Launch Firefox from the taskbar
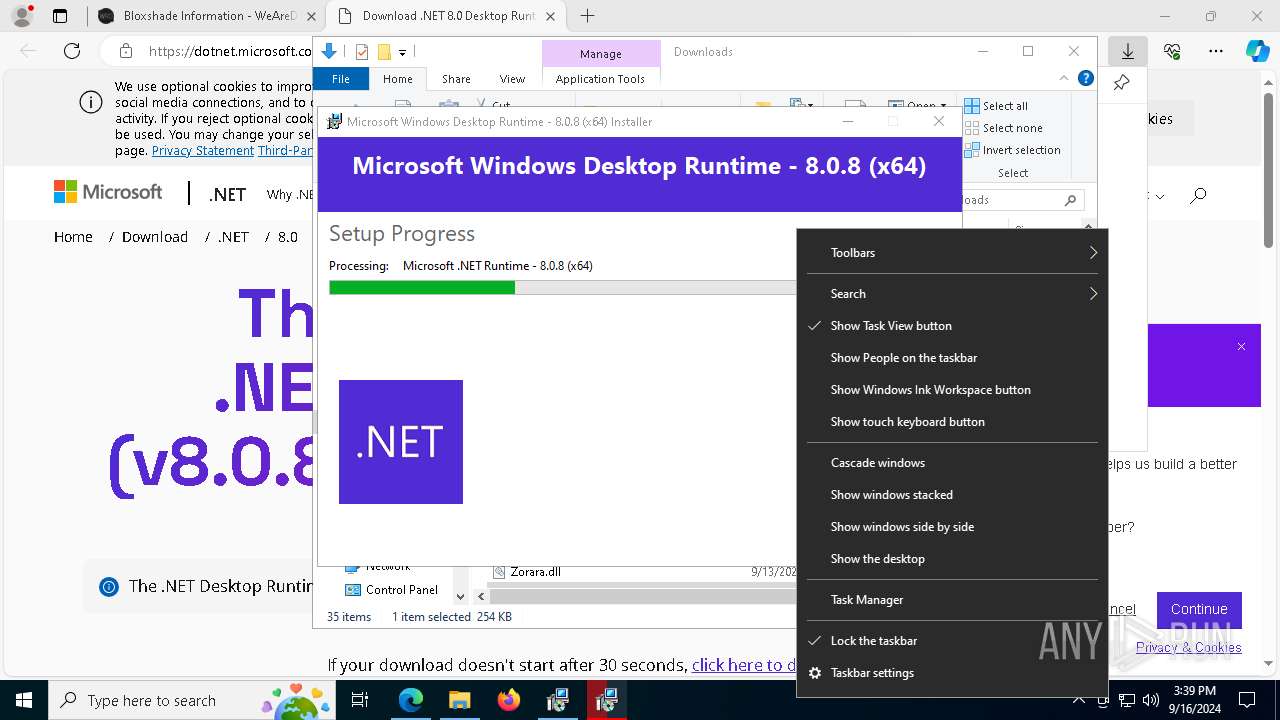This screenshot has height=720, width=1280. (508, 700)
